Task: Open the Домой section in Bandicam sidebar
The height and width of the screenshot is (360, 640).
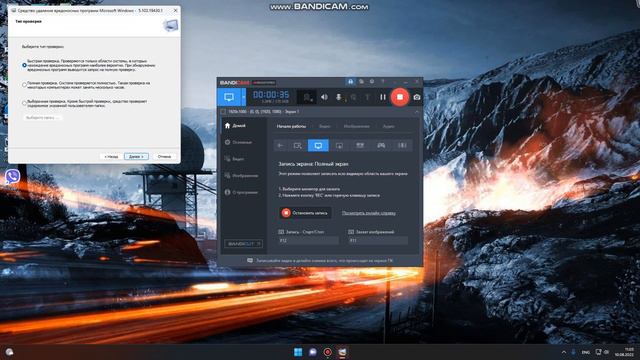Action: point(235,126)
